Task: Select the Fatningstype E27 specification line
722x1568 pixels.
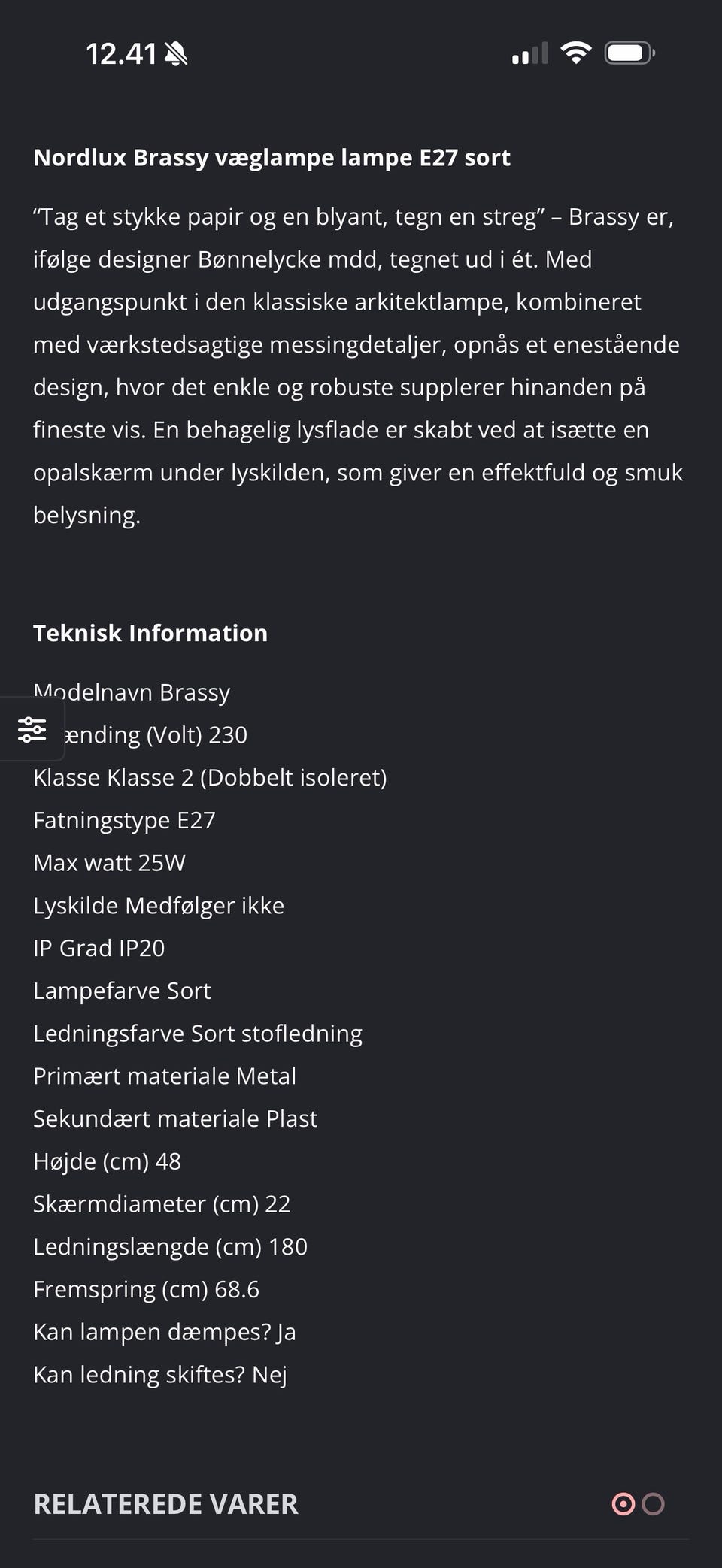Action: tap(124, 820)
